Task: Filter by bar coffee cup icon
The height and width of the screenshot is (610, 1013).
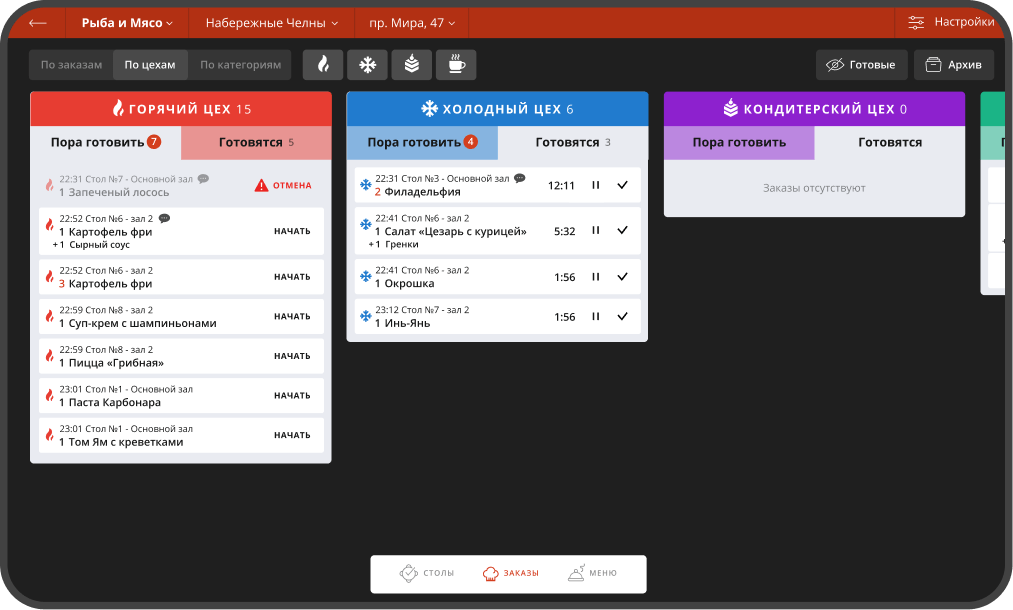Action: [x=456, y=65]
